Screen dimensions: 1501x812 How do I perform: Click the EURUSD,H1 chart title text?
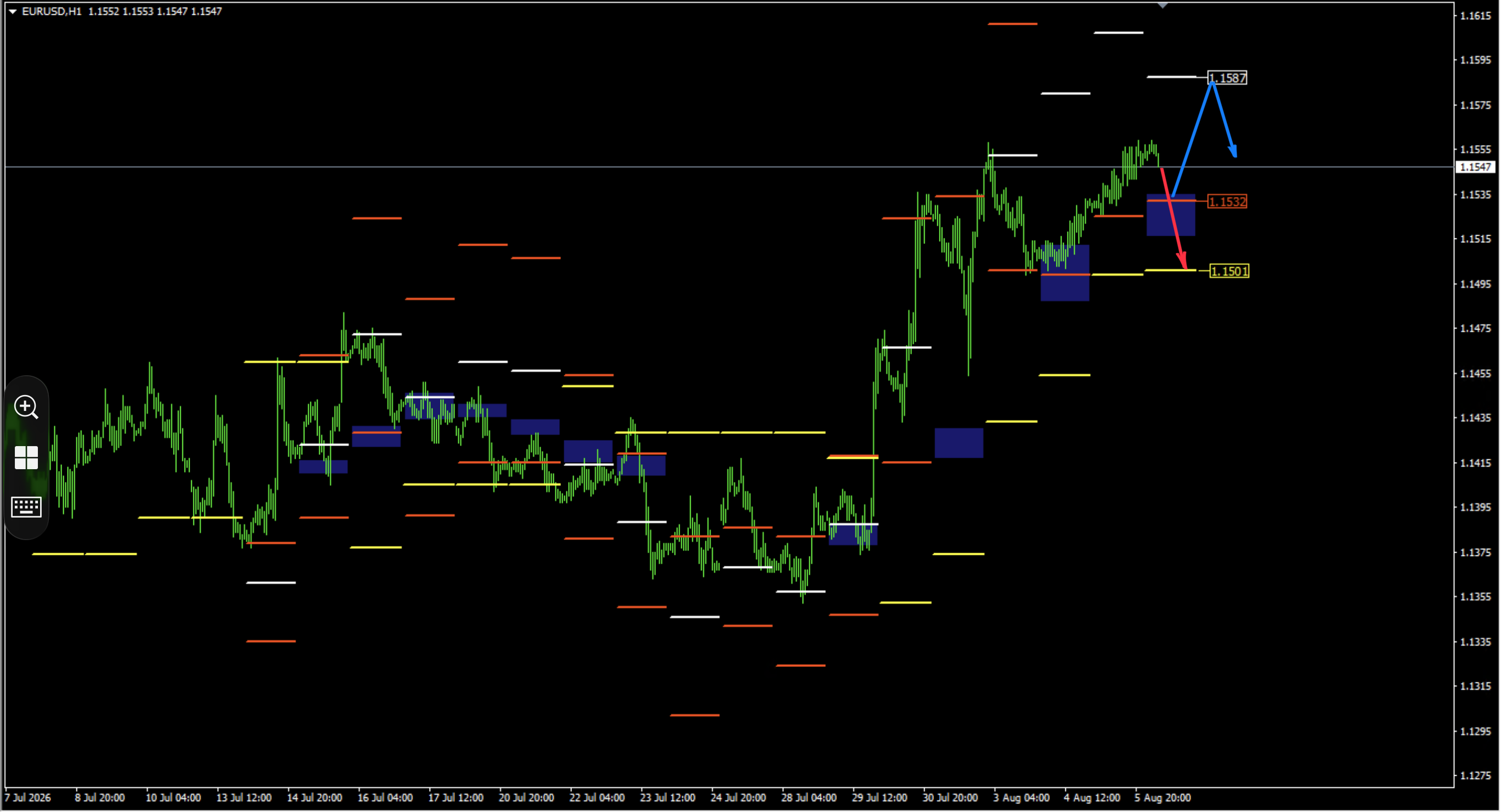click(52, 11)
